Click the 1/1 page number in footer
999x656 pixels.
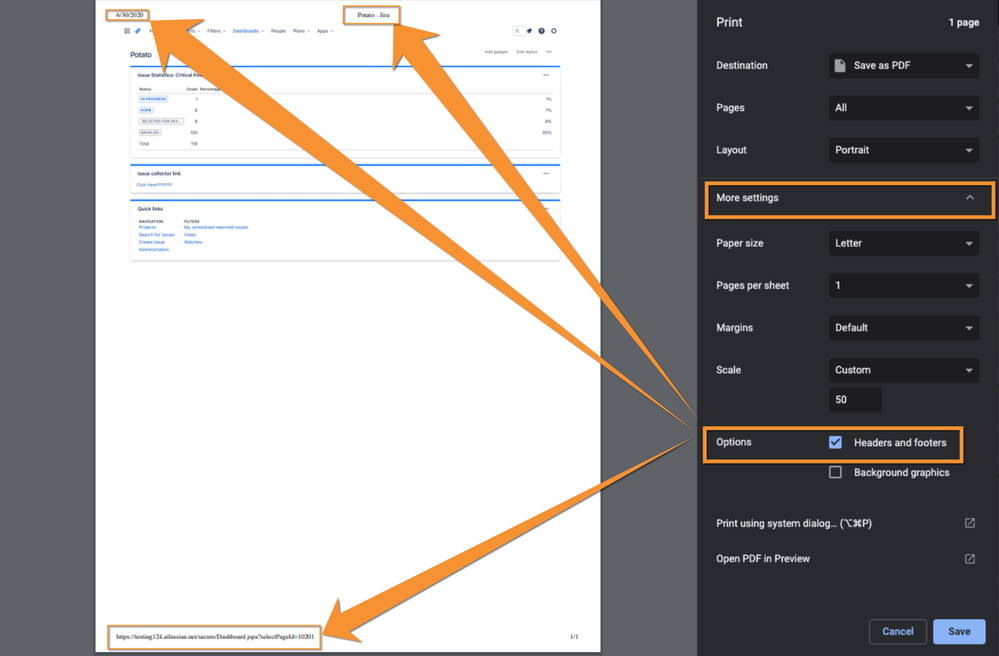(x=574, y=636)
